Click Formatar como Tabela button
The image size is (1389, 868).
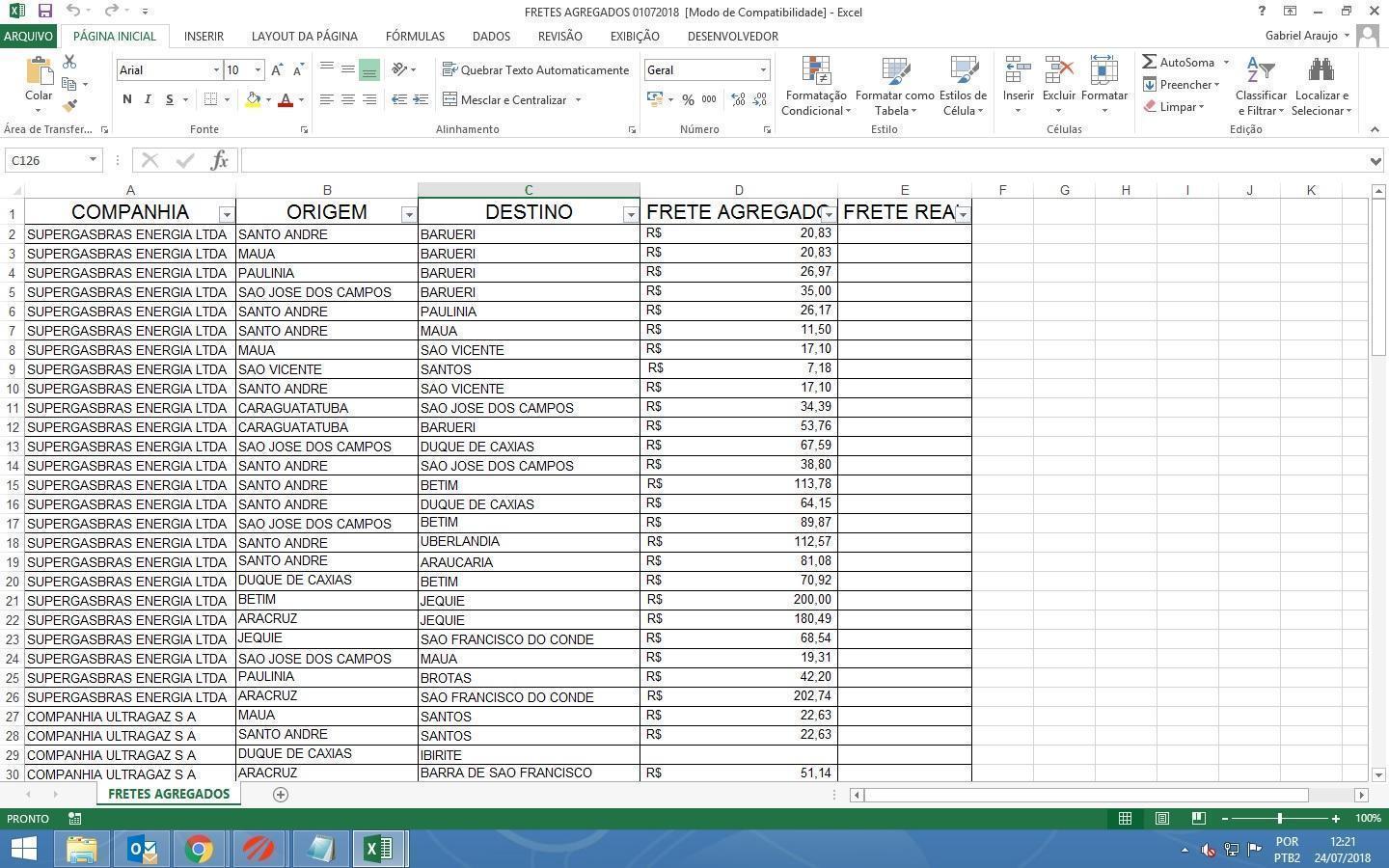pos(894,86)
